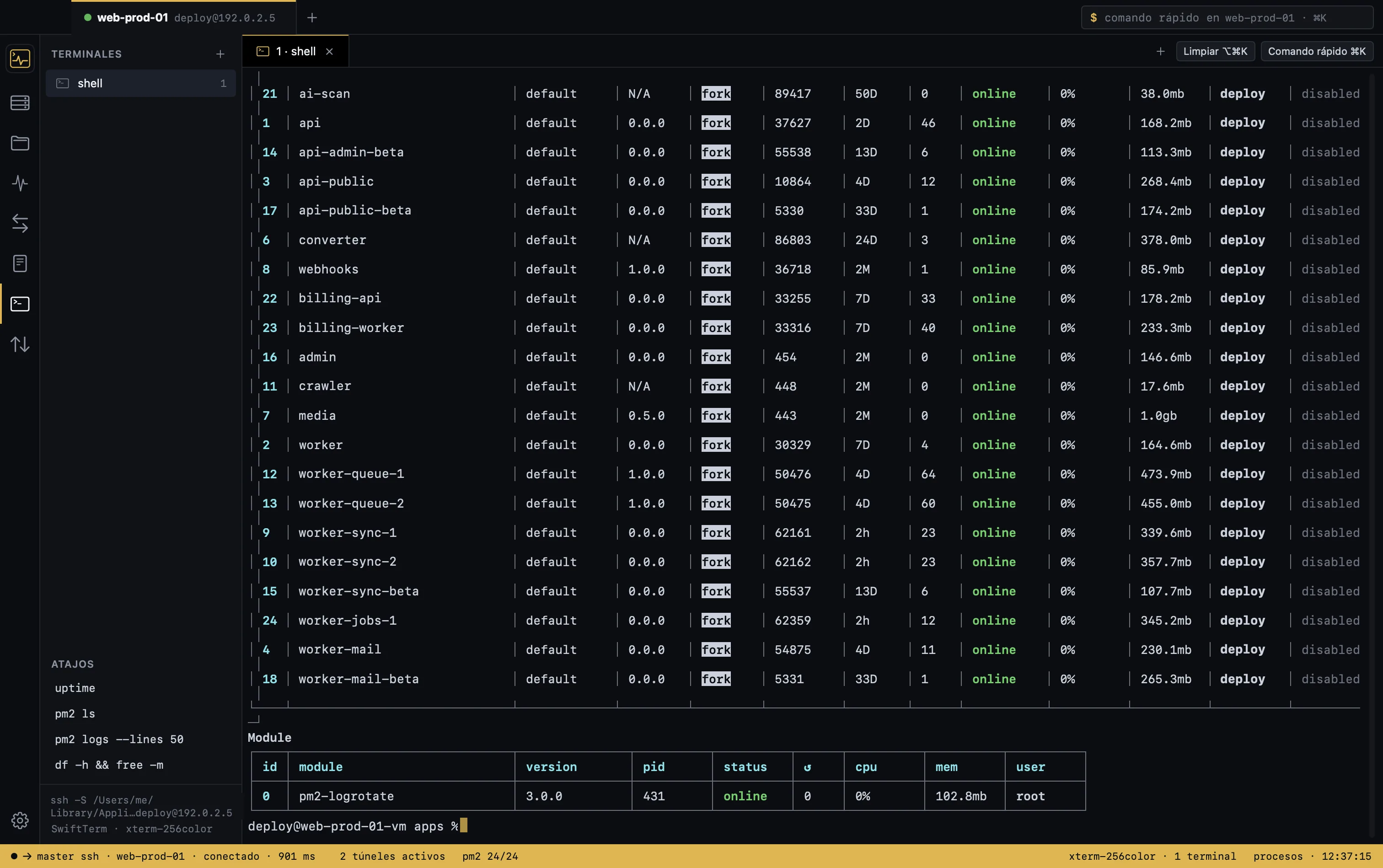
Task: Click 473.9mb memory value
Action: point(1165,474)
